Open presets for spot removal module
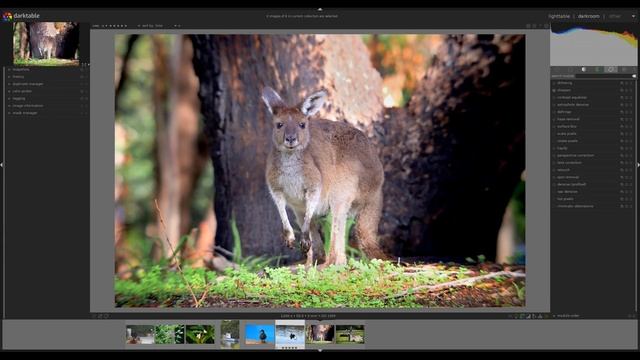 click(x=631, y=177)
